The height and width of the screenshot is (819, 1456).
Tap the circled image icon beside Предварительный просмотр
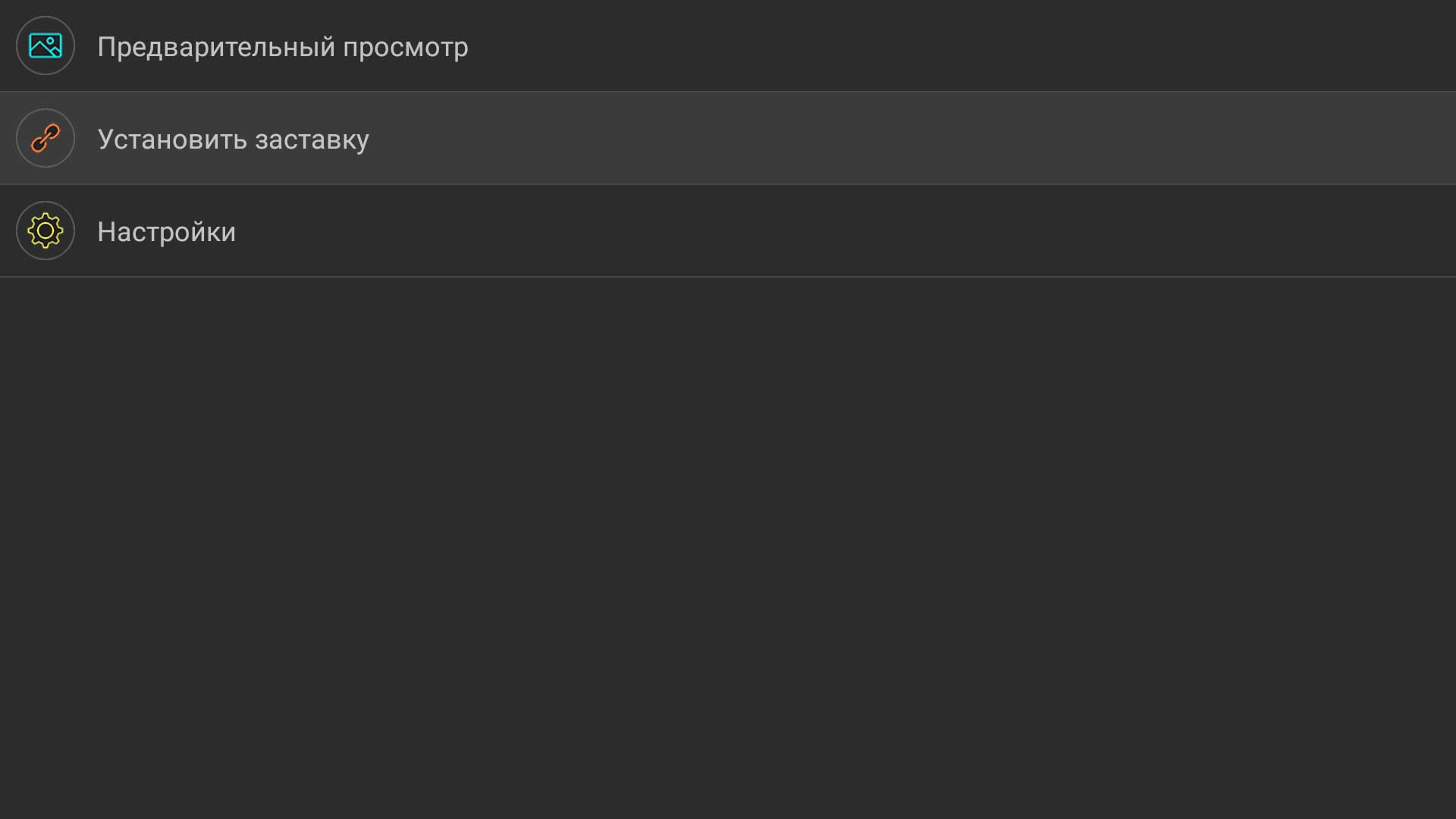pyautogui.click(x=45, y=45)
